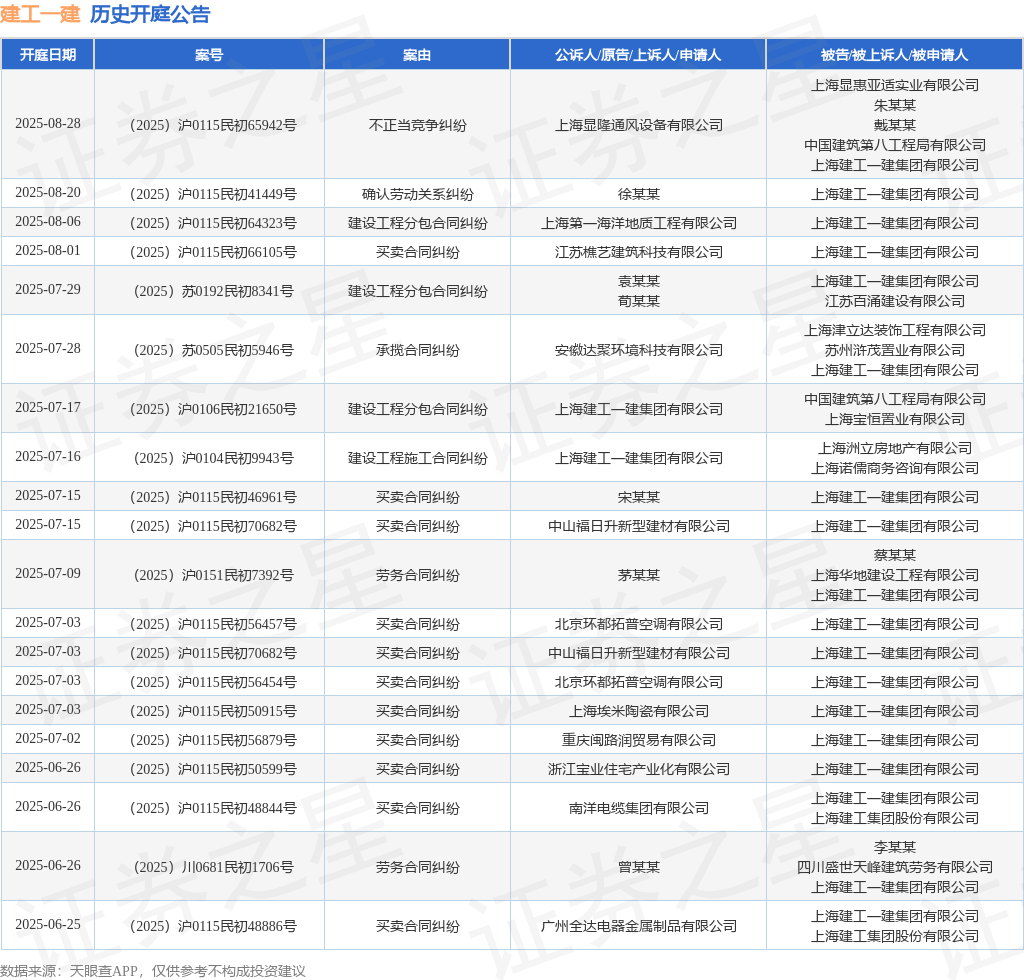Select defendant 上海华地建设工程有限公司
This screenshot has height=980, width=1024.
pyautogui.click(x=895, y=575)
